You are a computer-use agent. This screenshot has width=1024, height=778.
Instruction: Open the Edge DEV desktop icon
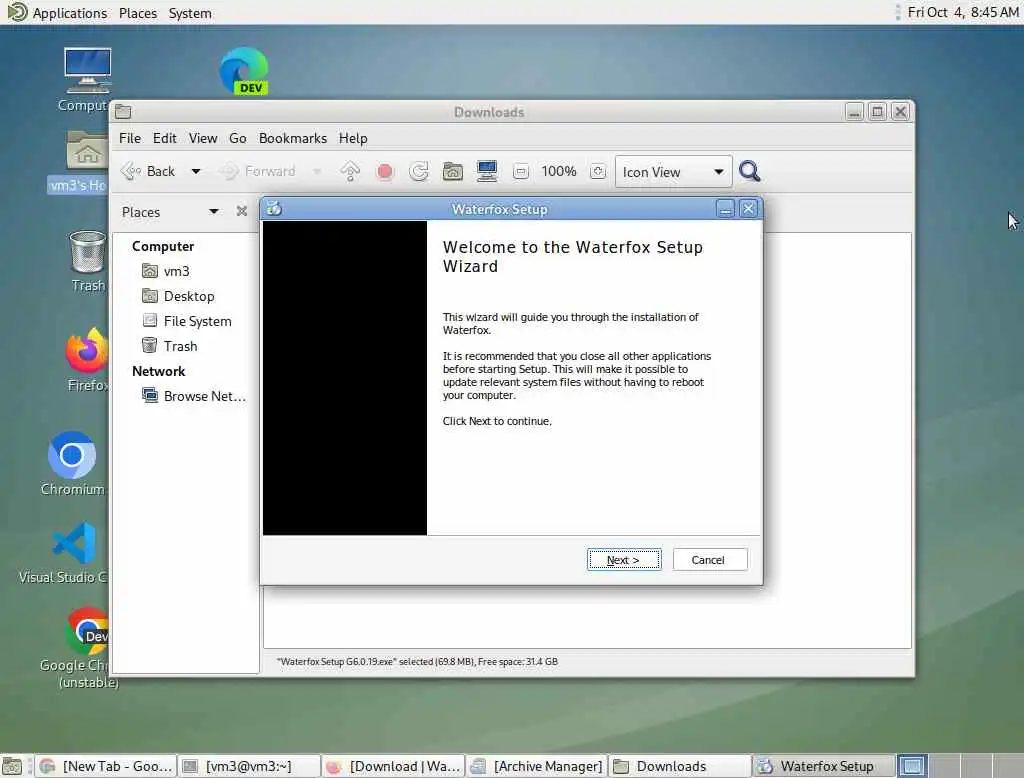pyautogui.click(x=244, y=71)
